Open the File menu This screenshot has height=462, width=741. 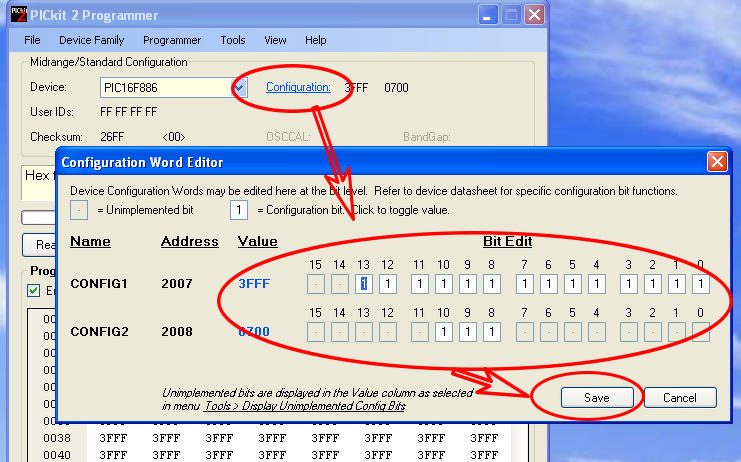point(32,40)
